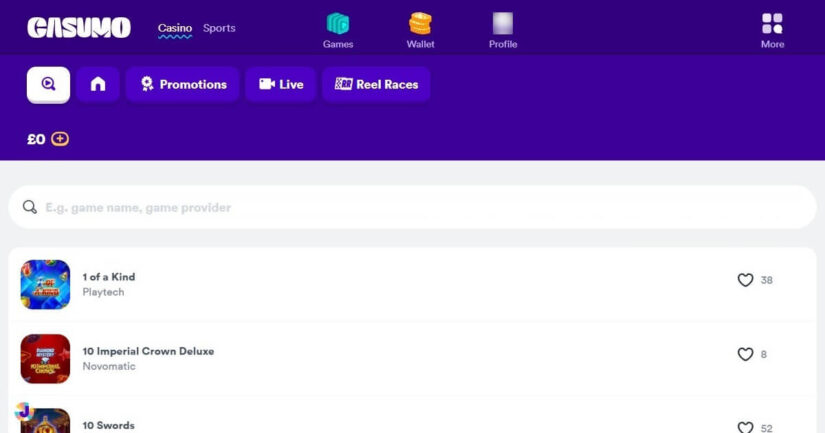The height and width of the screenshot is (433, 825).
Task: Open the Promotions page
Action: 183,84
